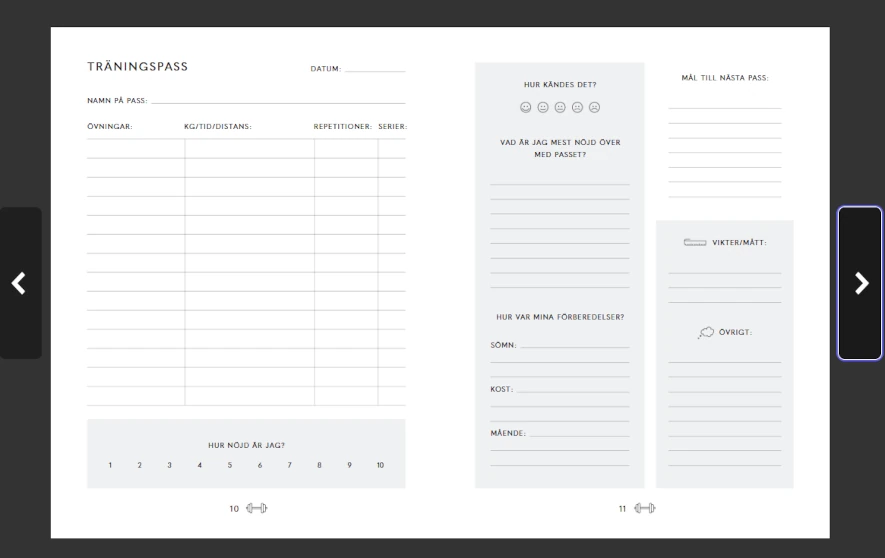Pick the middle neutral face icon
The image size is (885, 558).
[560, 107]
